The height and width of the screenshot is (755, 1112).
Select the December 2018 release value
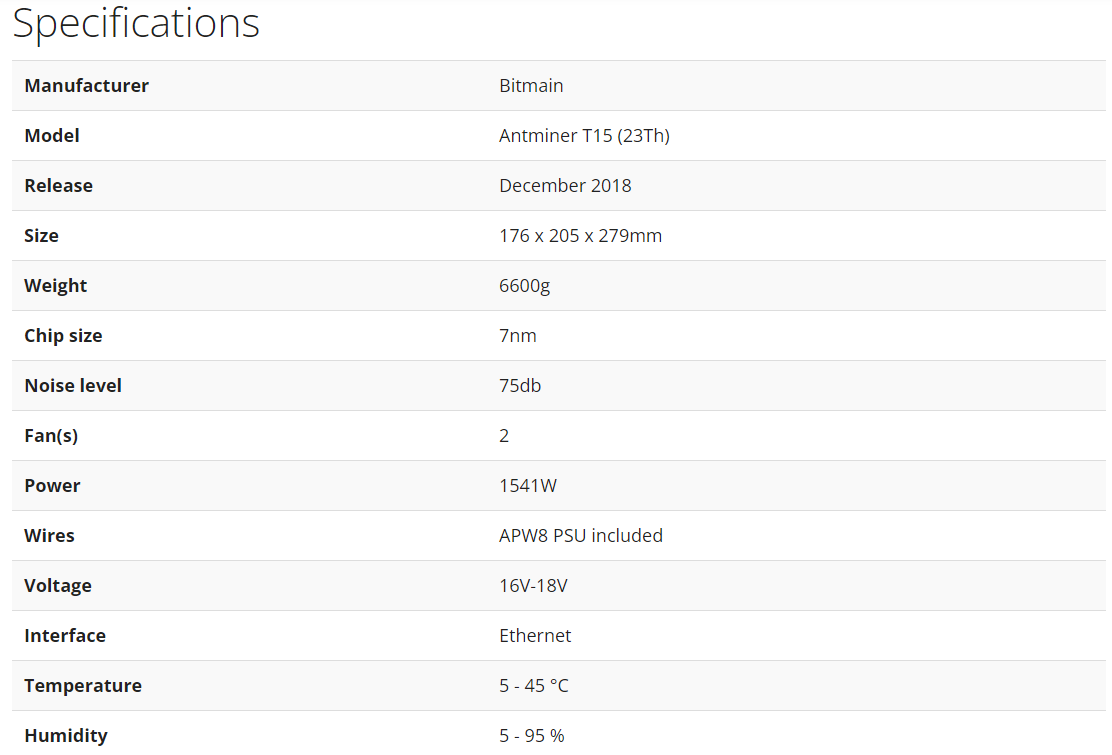[x=565, y=186]
